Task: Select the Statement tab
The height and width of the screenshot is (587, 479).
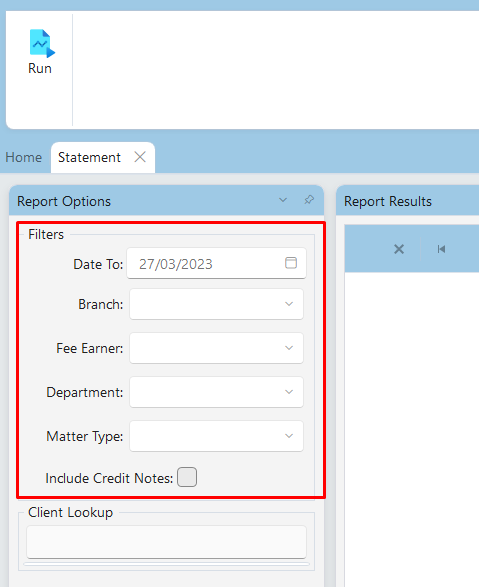Action: pyautogui.click(x=89, y=157)
